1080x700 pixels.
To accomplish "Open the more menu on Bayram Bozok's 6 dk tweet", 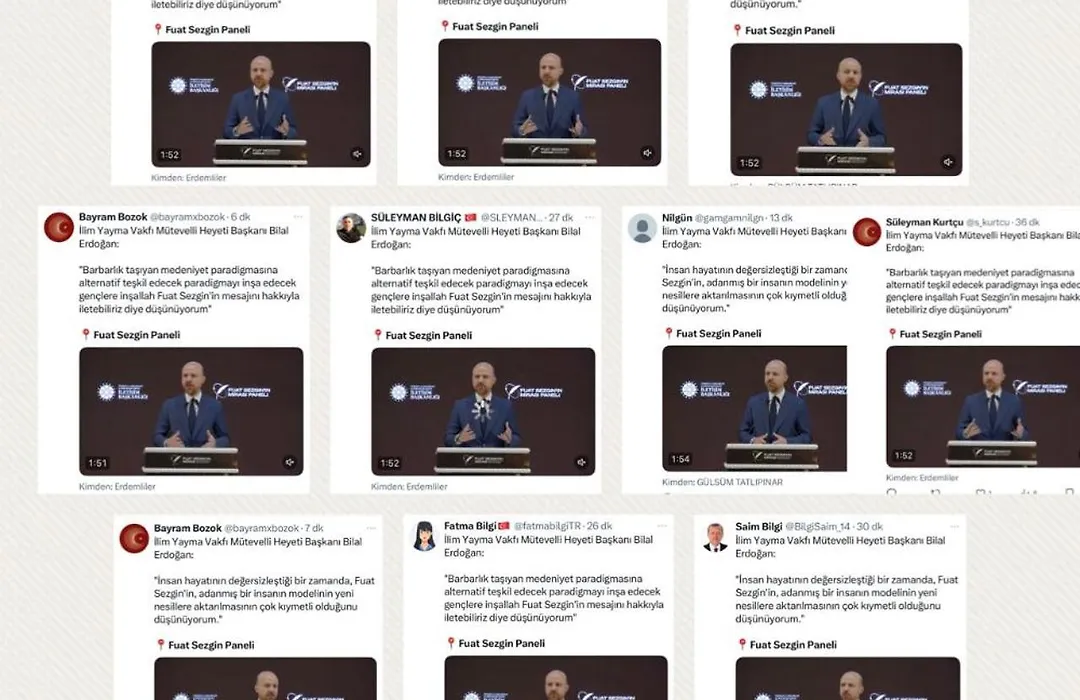I will [298, 216].
